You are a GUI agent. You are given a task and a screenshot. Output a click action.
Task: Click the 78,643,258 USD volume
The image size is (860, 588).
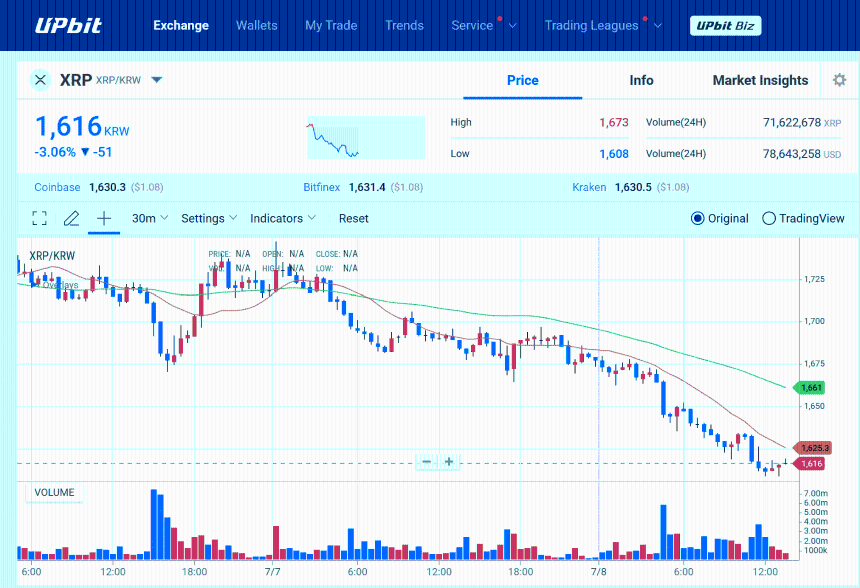802,154
